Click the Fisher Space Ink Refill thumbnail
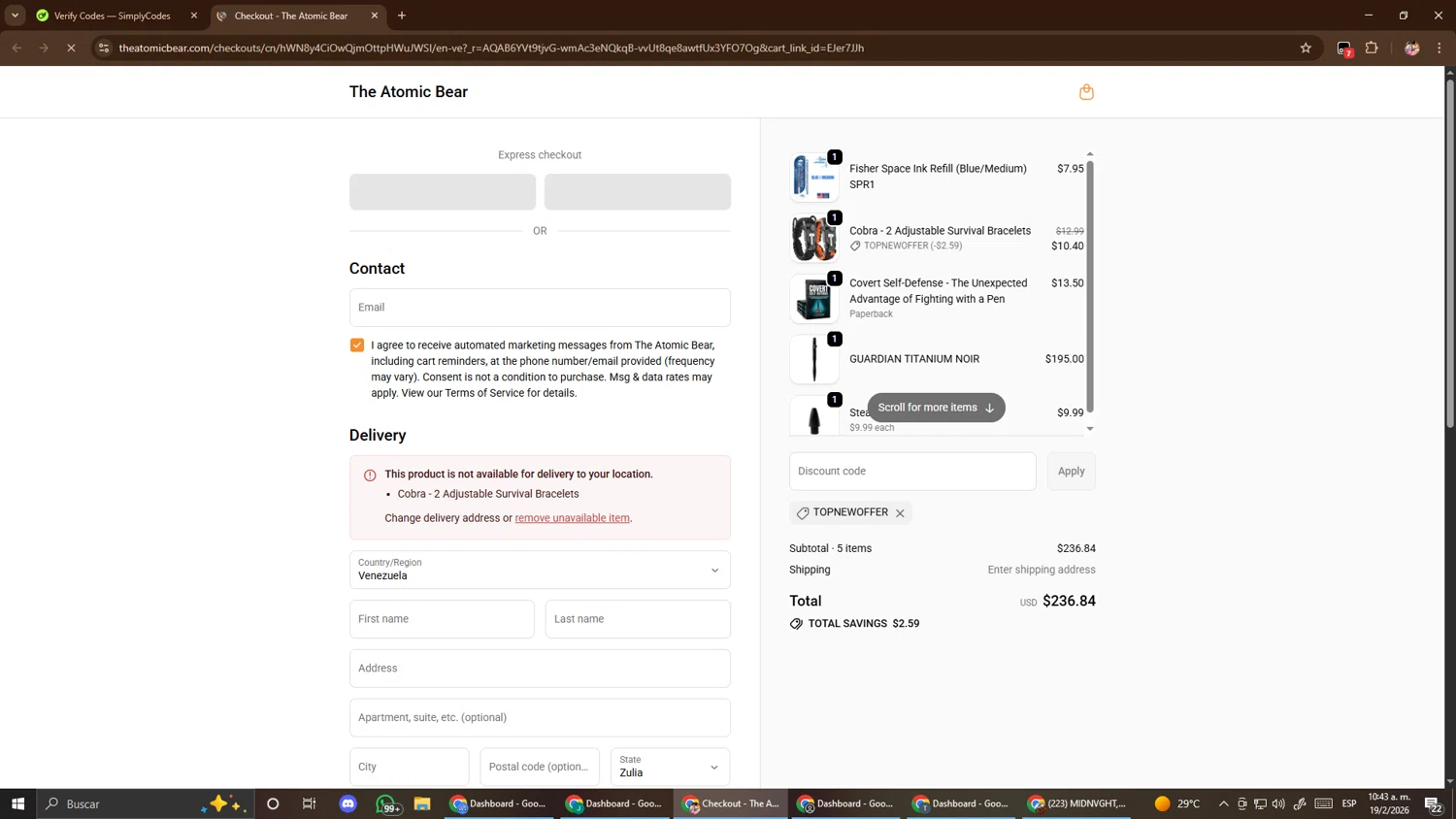The image size is (1456, 819). (813, 177)
